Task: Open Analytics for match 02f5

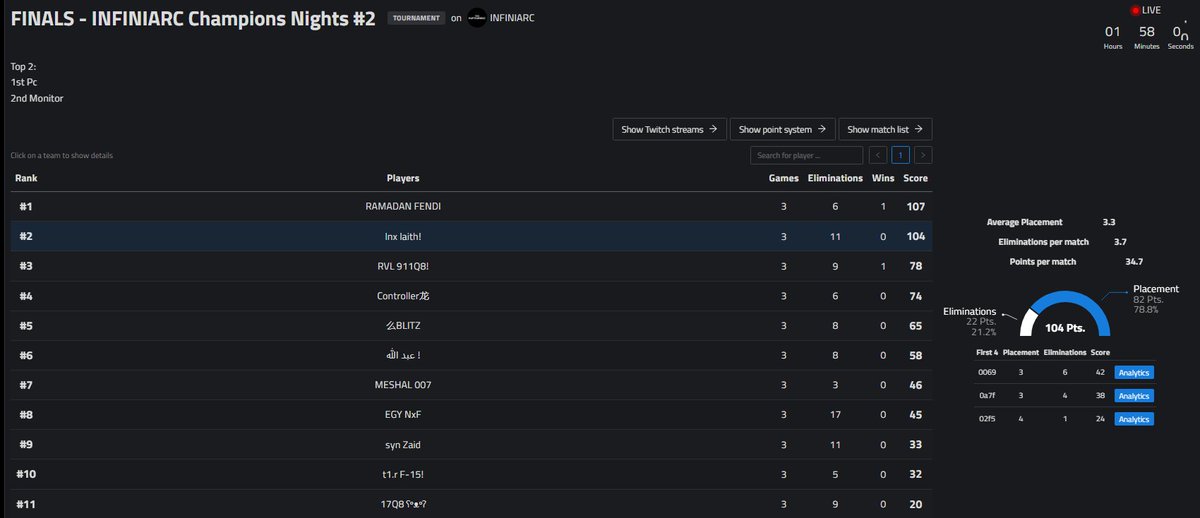Action: pos(1134,419)
